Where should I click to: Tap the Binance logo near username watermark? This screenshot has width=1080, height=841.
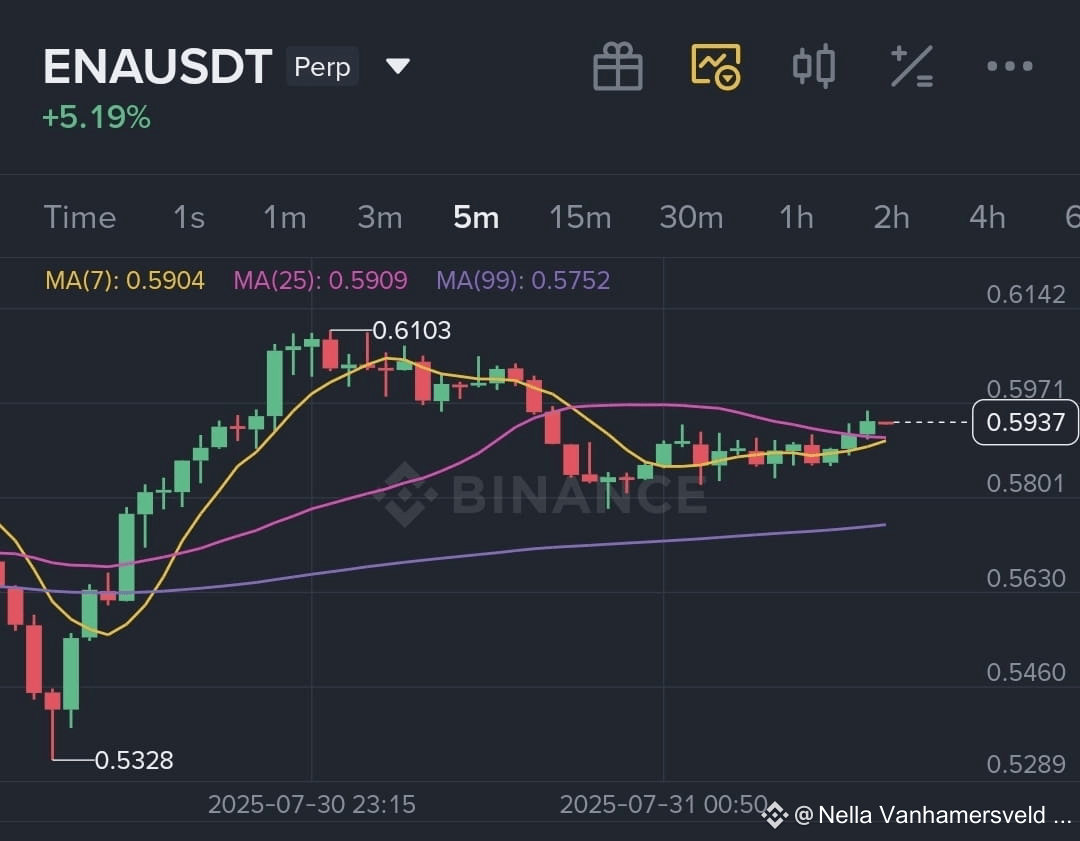775,815
